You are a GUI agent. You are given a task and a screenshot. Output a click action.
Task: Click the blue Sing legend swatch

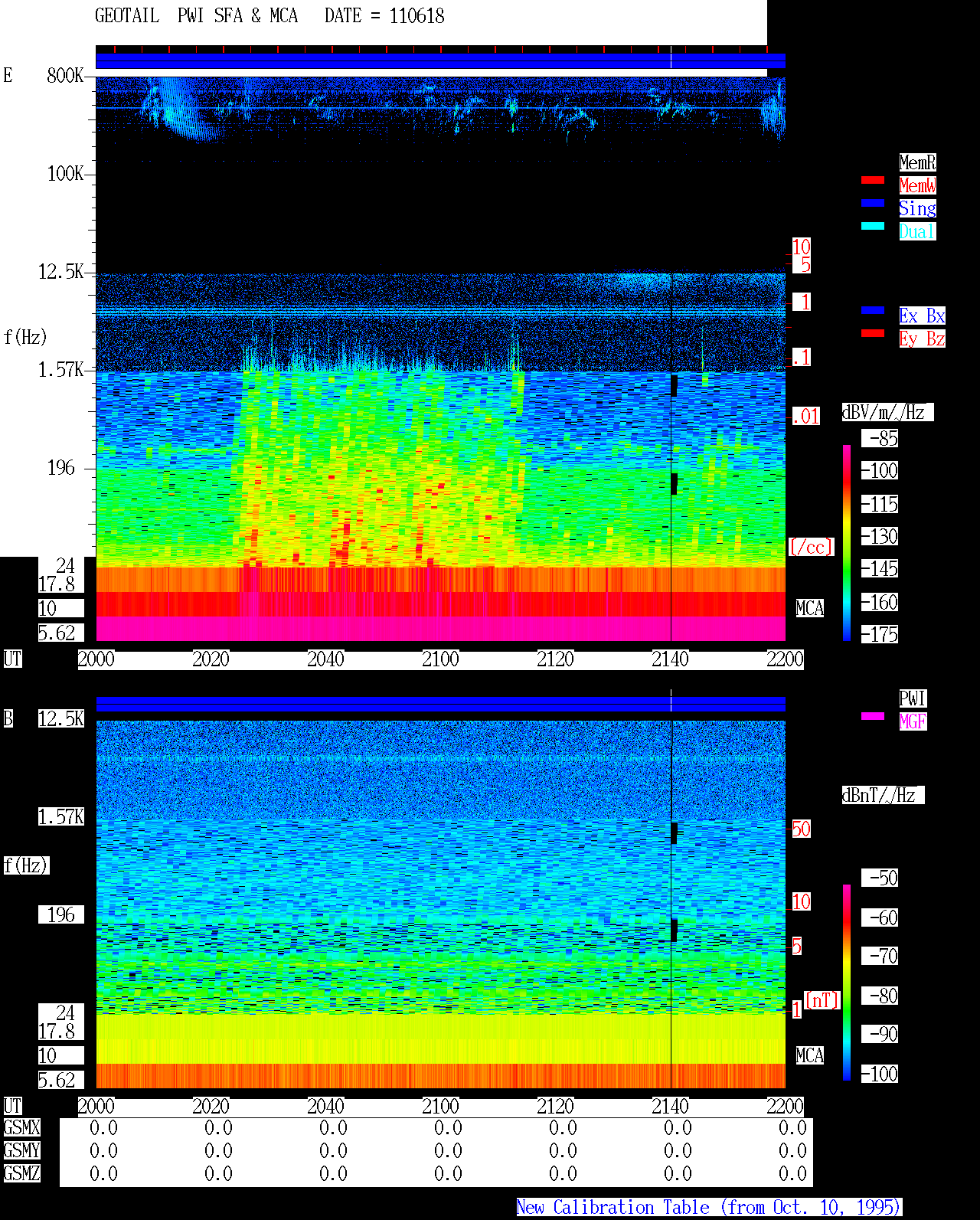point(873,203)
